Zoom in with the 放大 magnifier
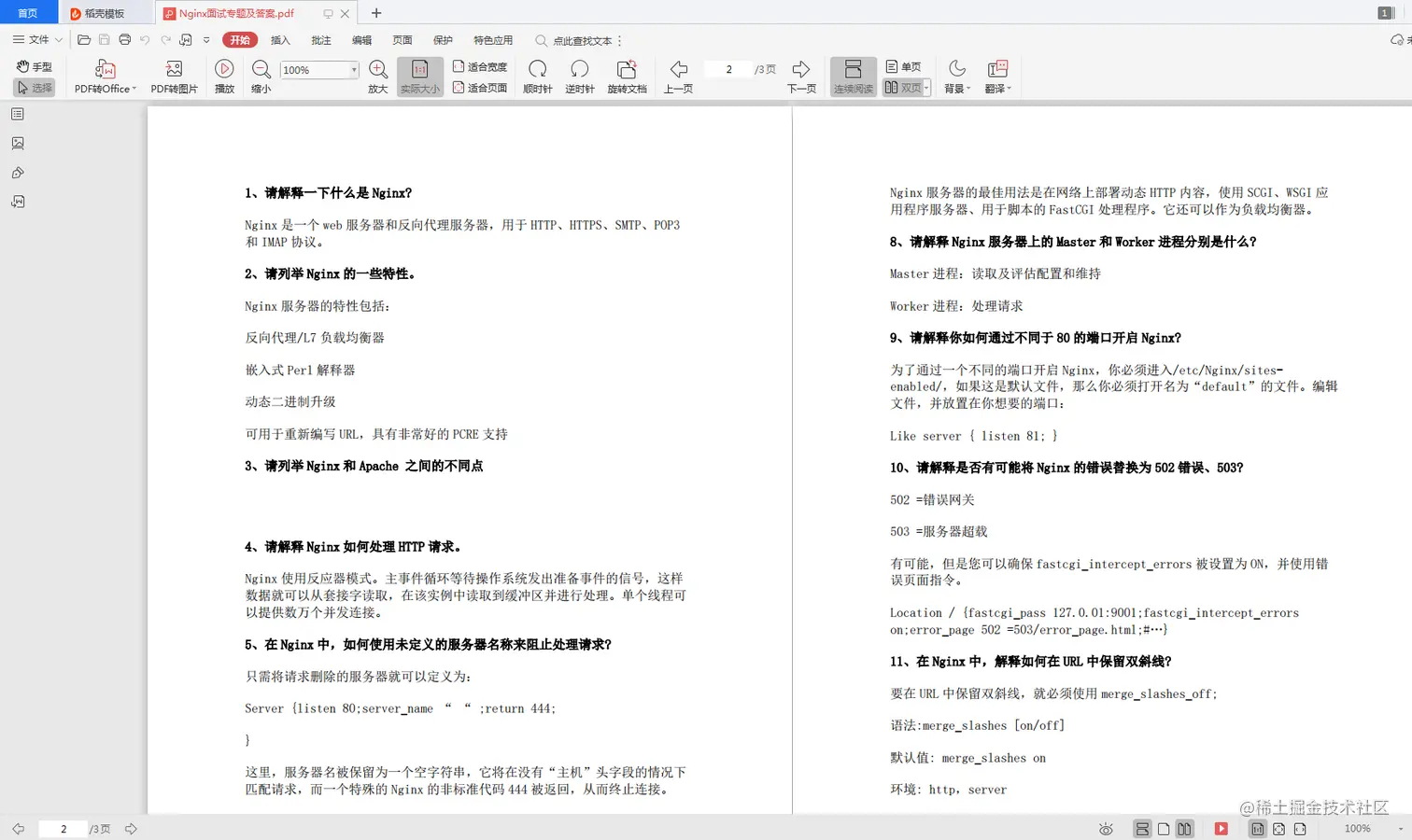Image resolution: width=1412 pixels, height=840 pixels. click(x=377, y=75)
